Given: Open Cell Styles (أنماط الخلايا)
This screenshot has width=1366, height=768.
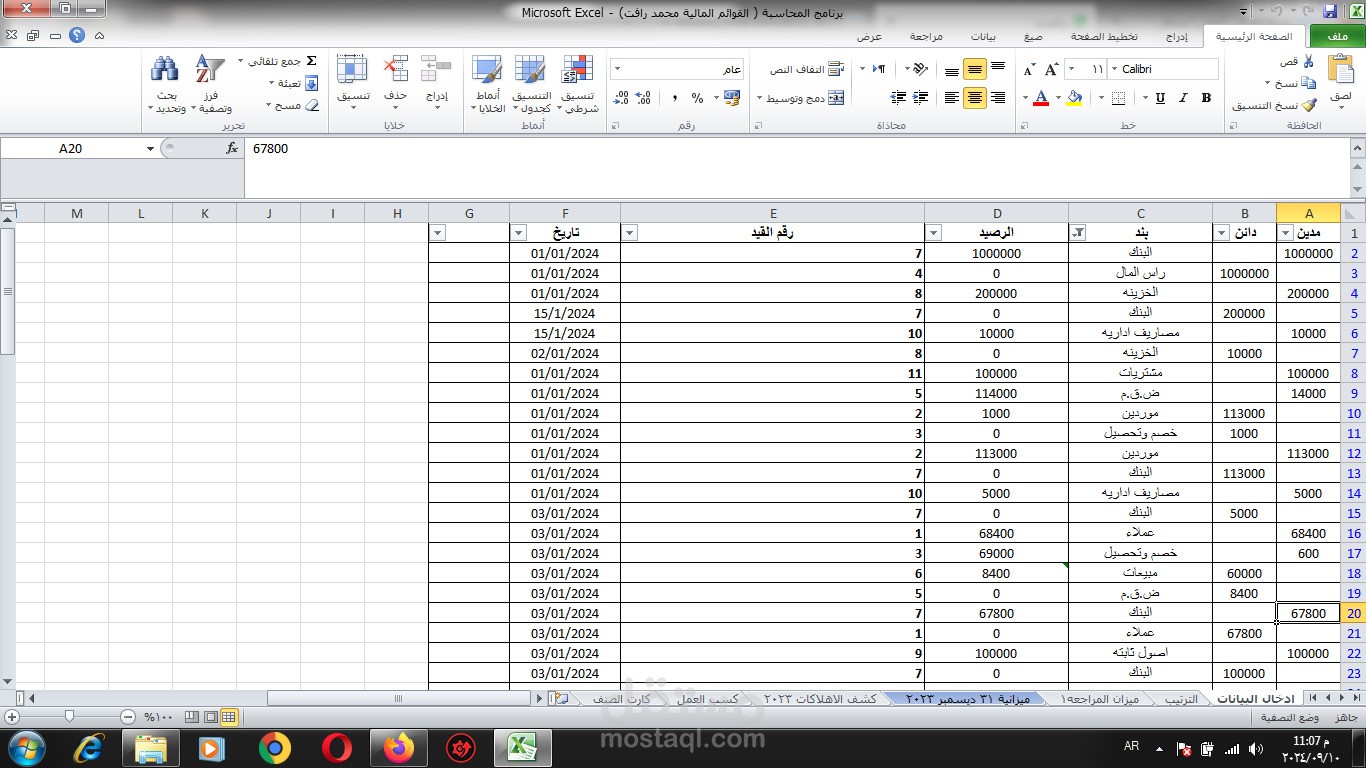Looking at the screenshot, I should pyautogui.click(x=487, y=84).
